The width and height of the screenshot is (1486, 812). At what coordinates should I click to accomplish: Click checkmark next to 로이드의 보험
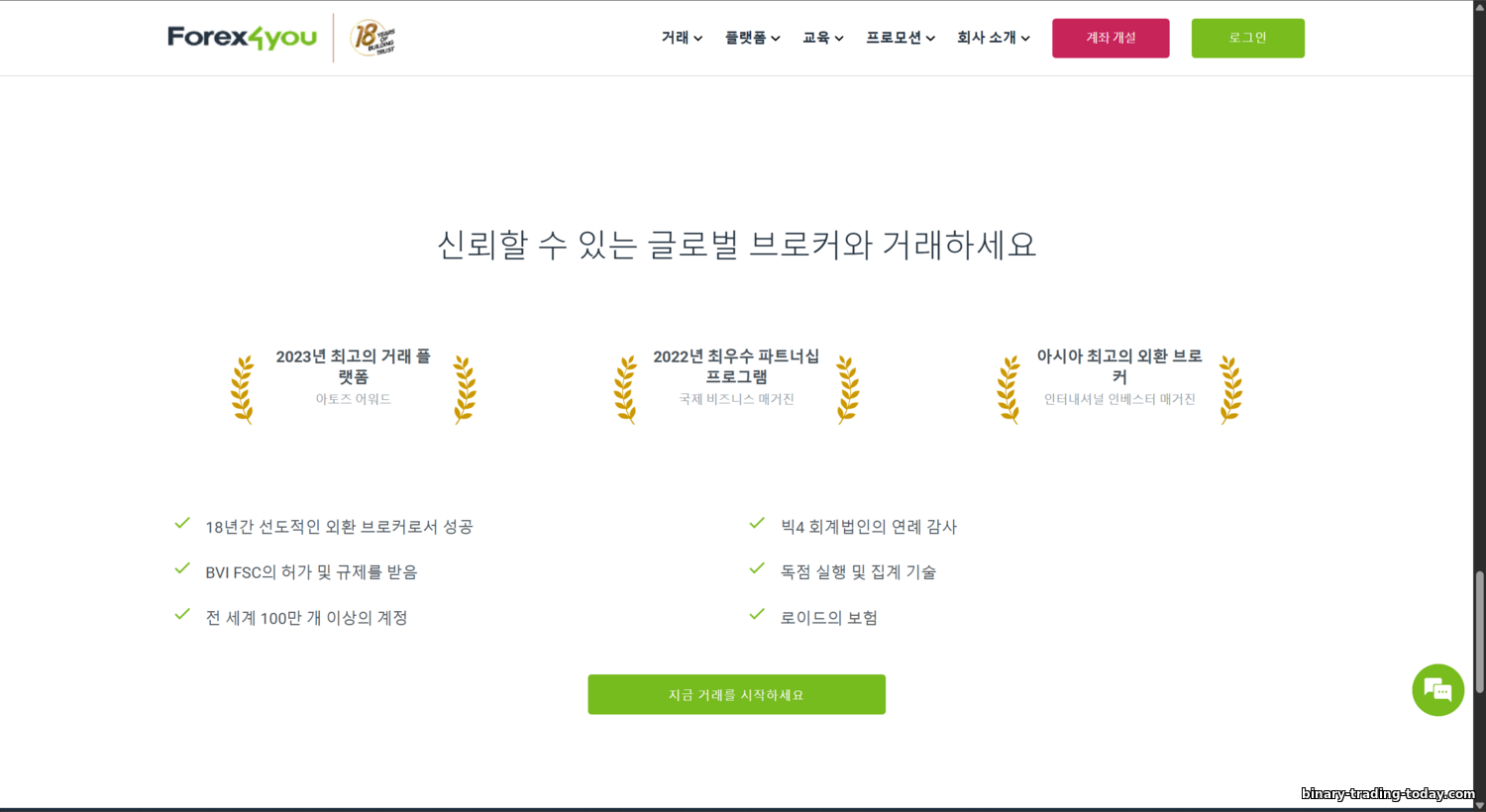tap(757, 614)
